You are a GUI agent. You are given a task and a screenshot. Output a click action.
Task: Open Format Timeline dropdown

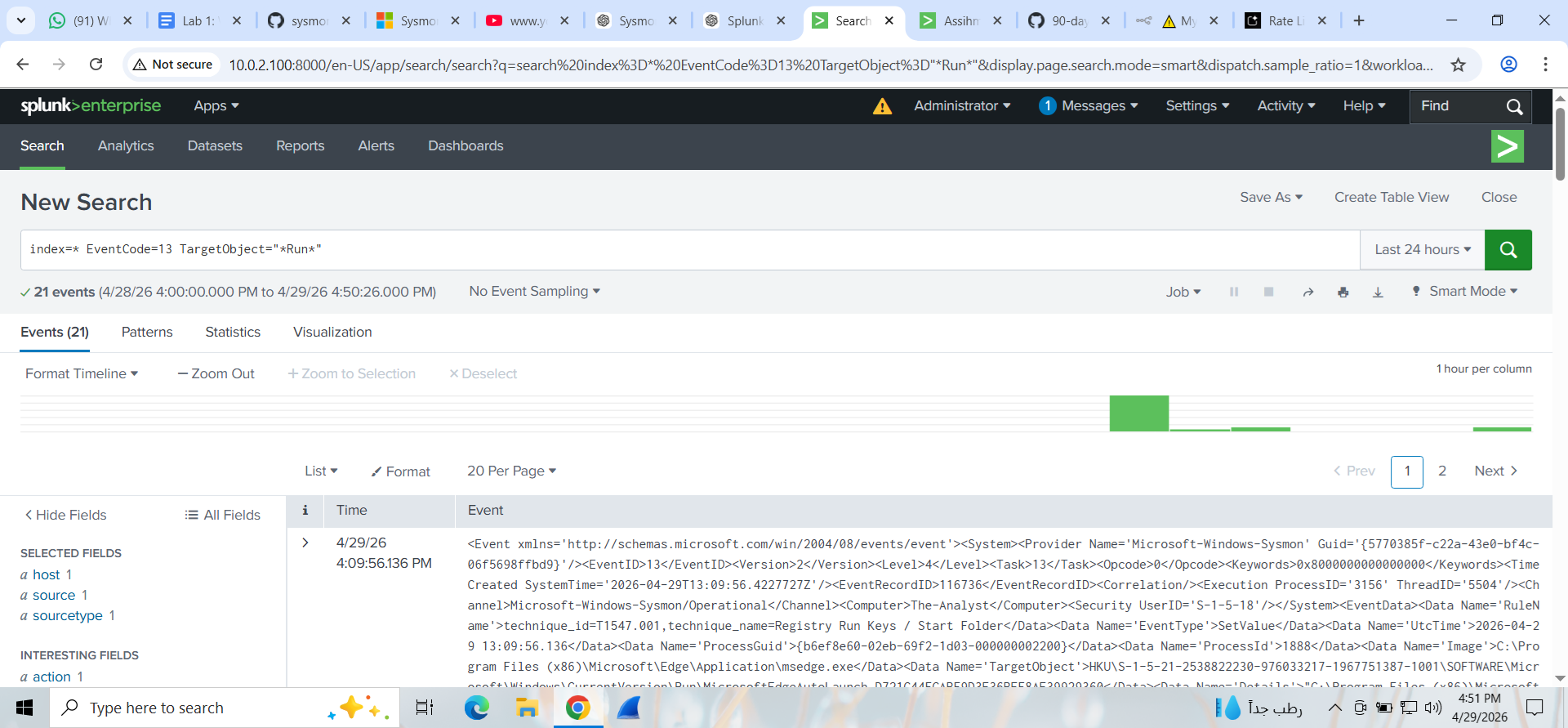82,373
